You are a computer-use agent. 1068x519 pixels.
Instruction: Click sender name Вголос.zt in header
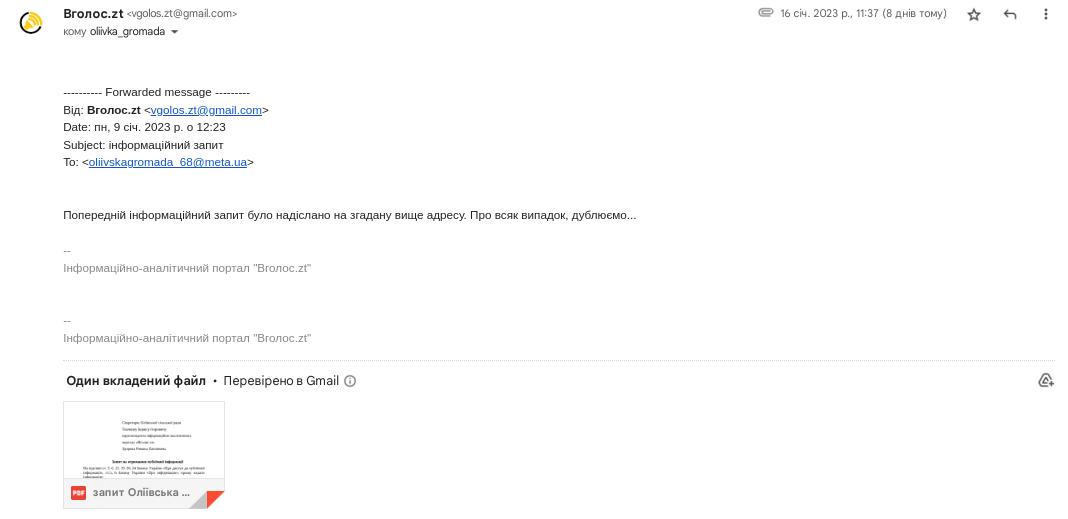click(x=93, y=14)
